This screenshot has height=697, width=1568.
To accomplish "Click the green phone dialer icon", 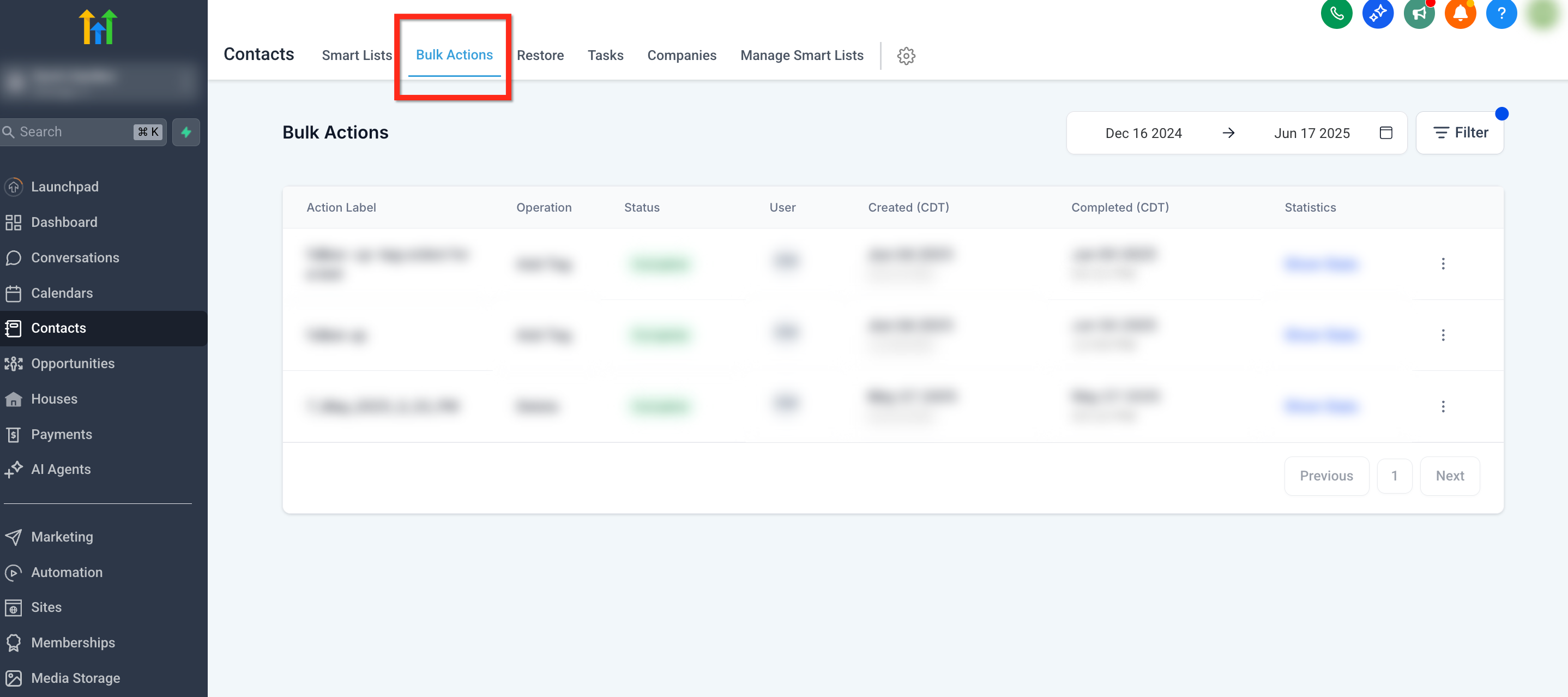I will pyautogui.click(x=1336, y=14).
